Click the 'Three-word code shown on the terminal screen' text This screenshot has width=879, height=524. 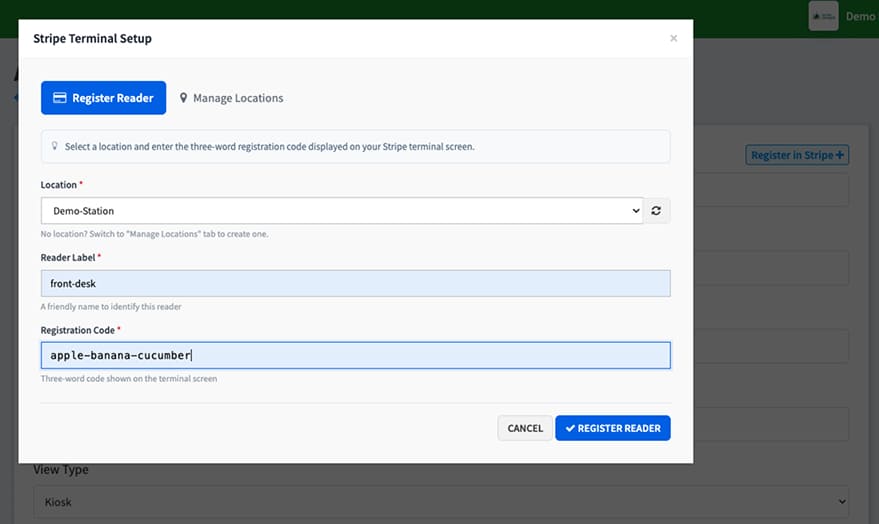[128, 379]
